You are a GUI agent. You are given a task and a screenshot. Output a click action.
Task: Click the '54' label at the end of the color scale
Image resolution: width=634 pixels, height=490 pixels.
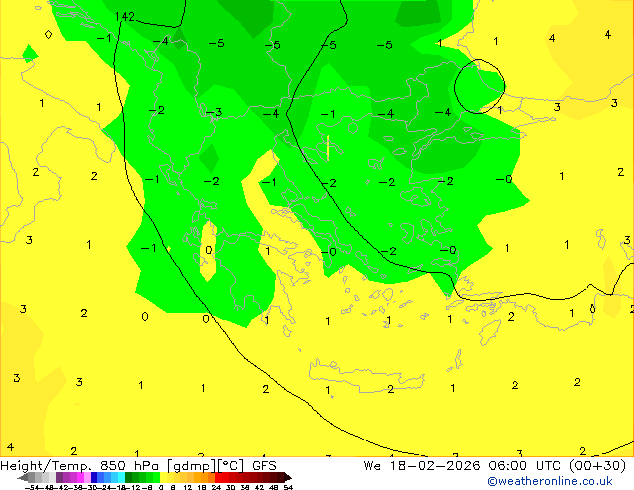click(288, 487)
